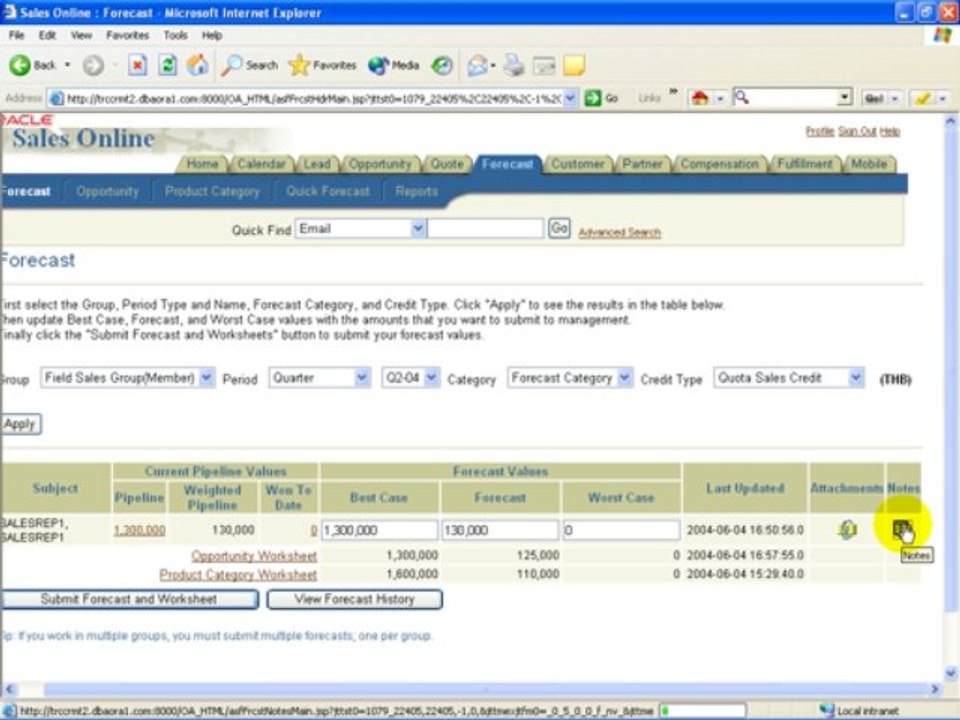The image size is (960, 720).
Task: Open the Q2-04 period name dropdown
Action: (x=432, y=378)
